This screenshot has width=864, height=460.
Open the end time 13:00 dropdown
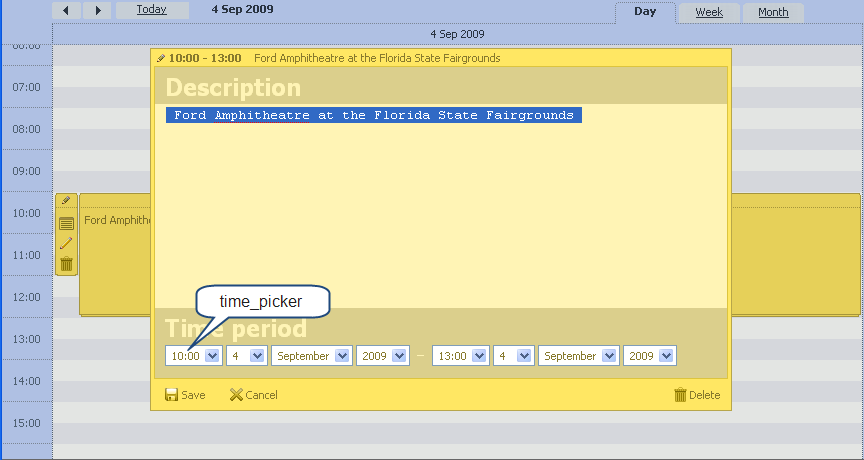tap(478, 356)
